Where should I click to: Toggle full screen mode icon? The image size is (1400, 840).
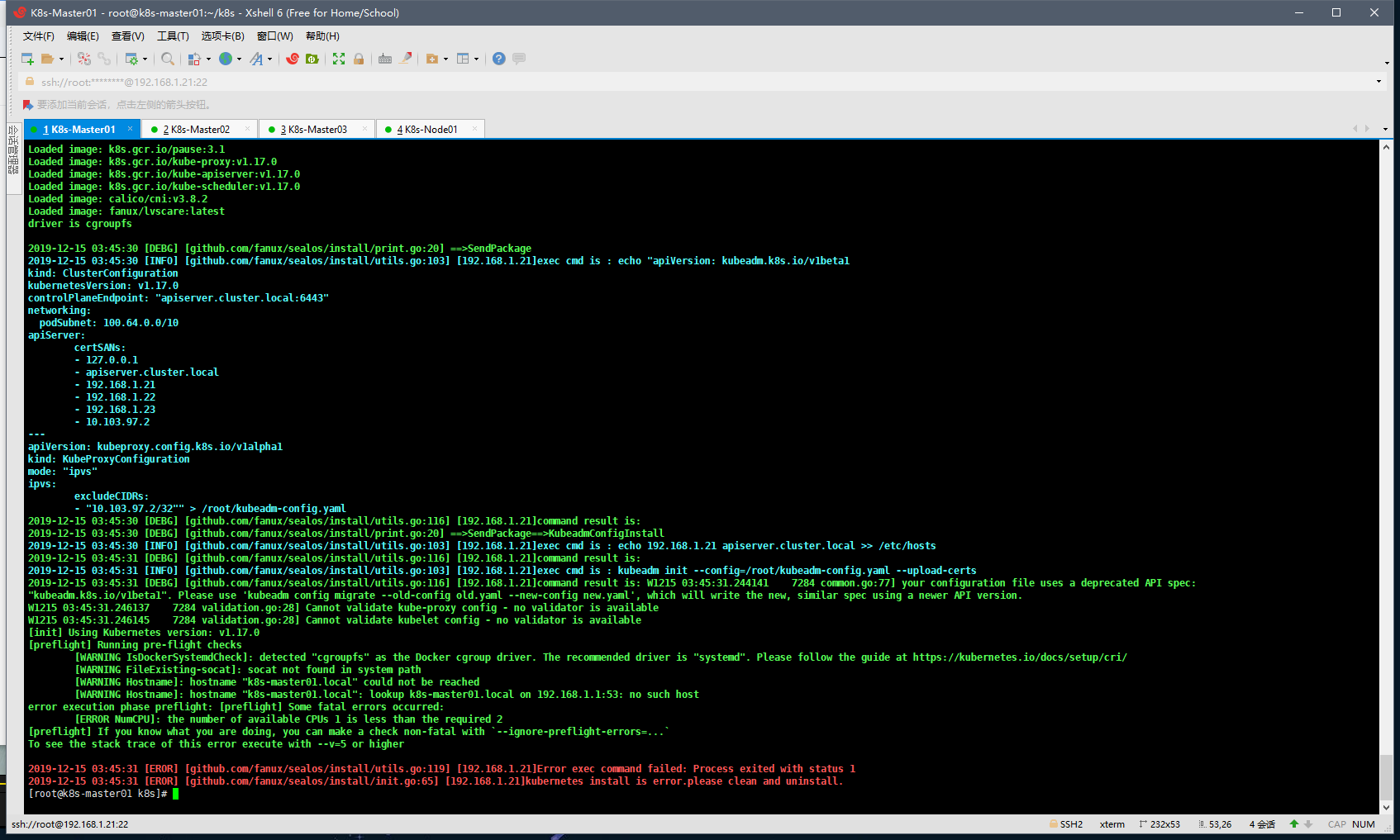[339, 59]
